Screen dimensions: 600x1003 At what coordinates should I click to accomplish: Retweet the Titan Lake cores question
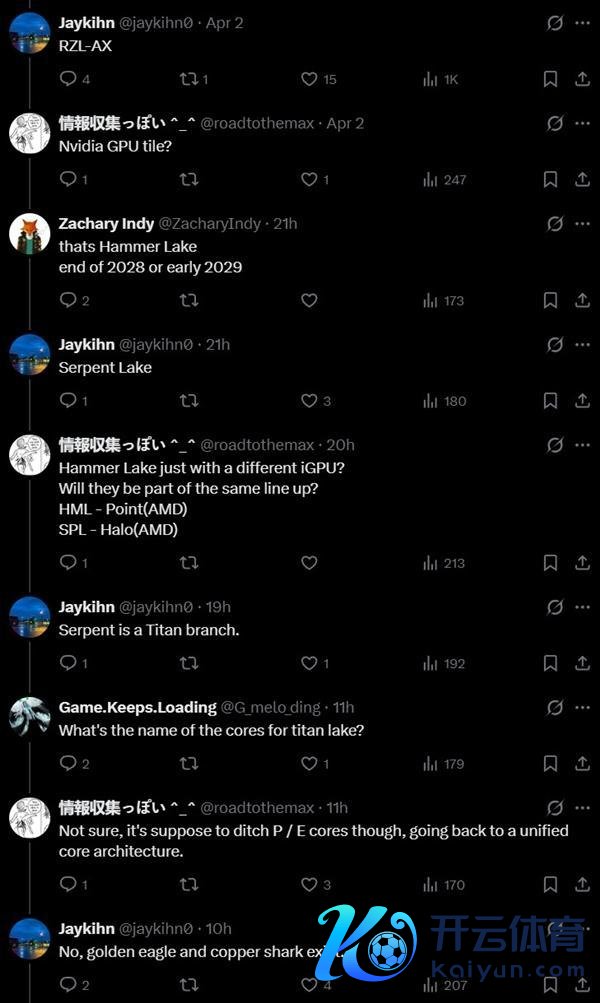pyautogui.click(x=188, y=764)
